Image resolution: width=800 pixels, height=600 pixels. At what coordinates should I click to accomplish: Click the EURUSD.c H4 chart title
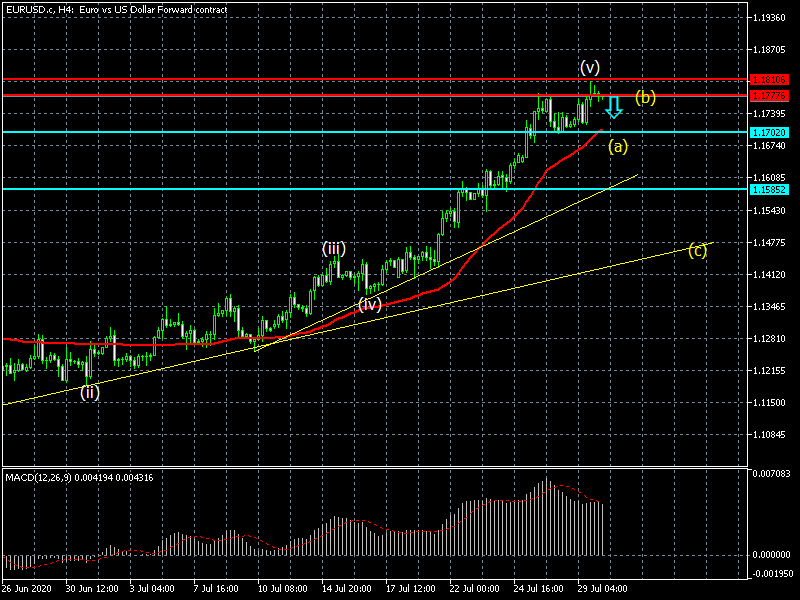(x=116, y=10)
